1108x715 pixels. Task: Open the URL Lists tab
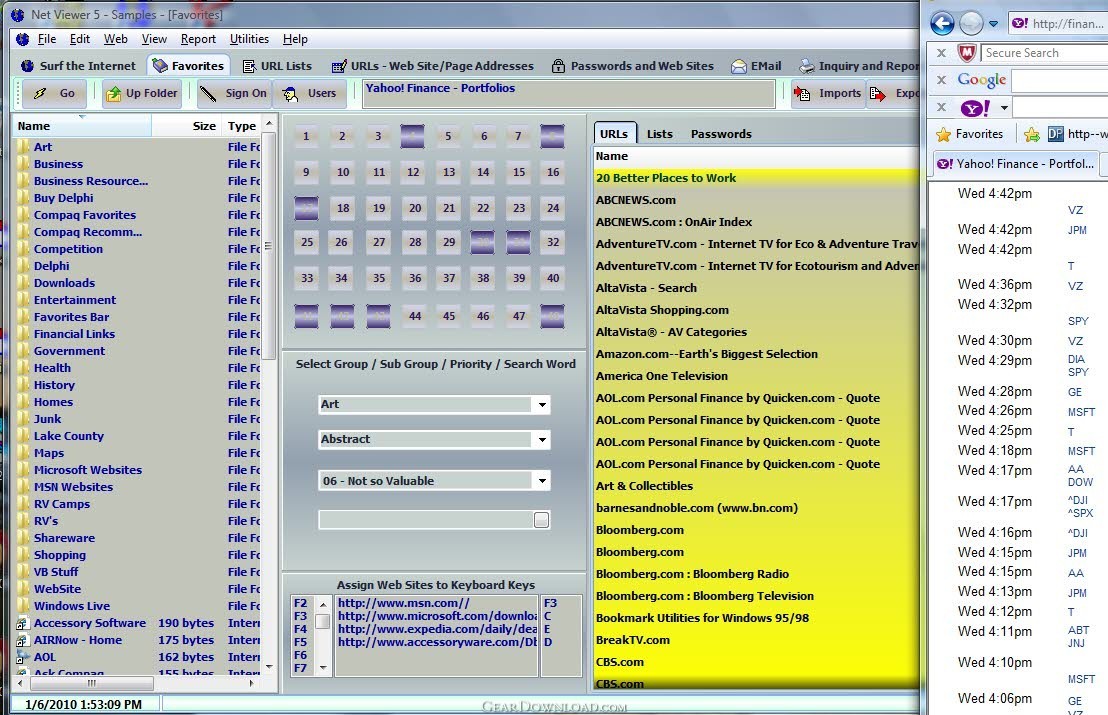(277, 66)
